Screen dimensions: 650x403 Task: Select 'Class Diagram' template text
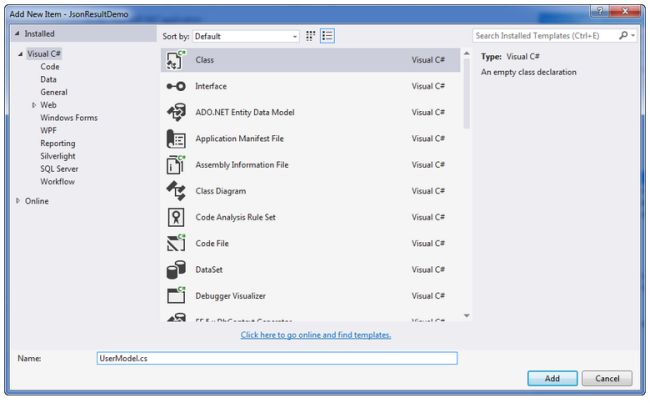221,191
